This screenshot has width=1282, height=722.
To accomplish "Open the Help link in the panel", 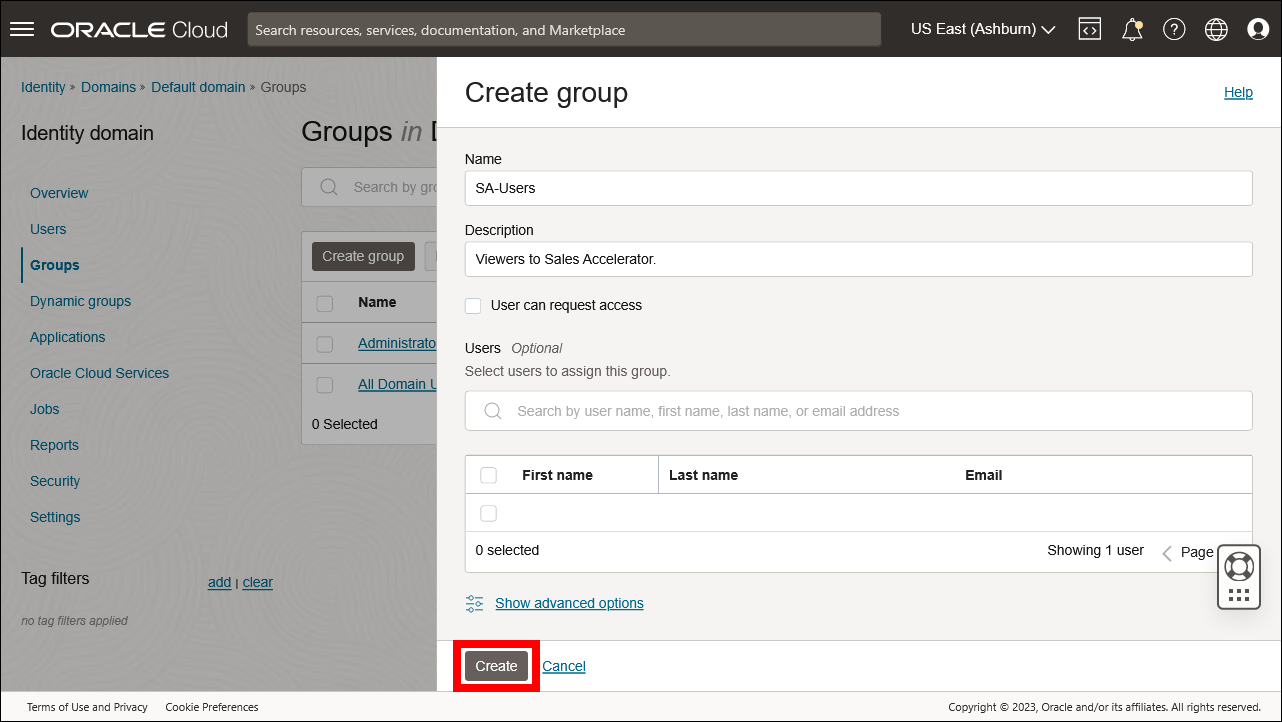I will [1238, 92].
